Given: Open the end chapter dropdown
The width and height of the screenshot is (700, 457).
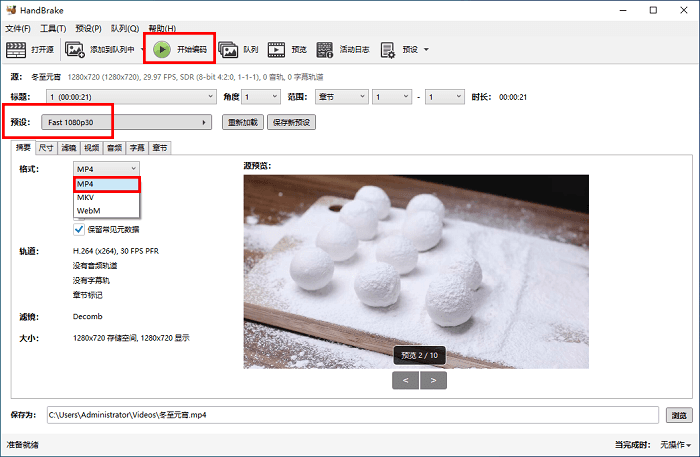Looking at the screenshot, I should 445,97.
